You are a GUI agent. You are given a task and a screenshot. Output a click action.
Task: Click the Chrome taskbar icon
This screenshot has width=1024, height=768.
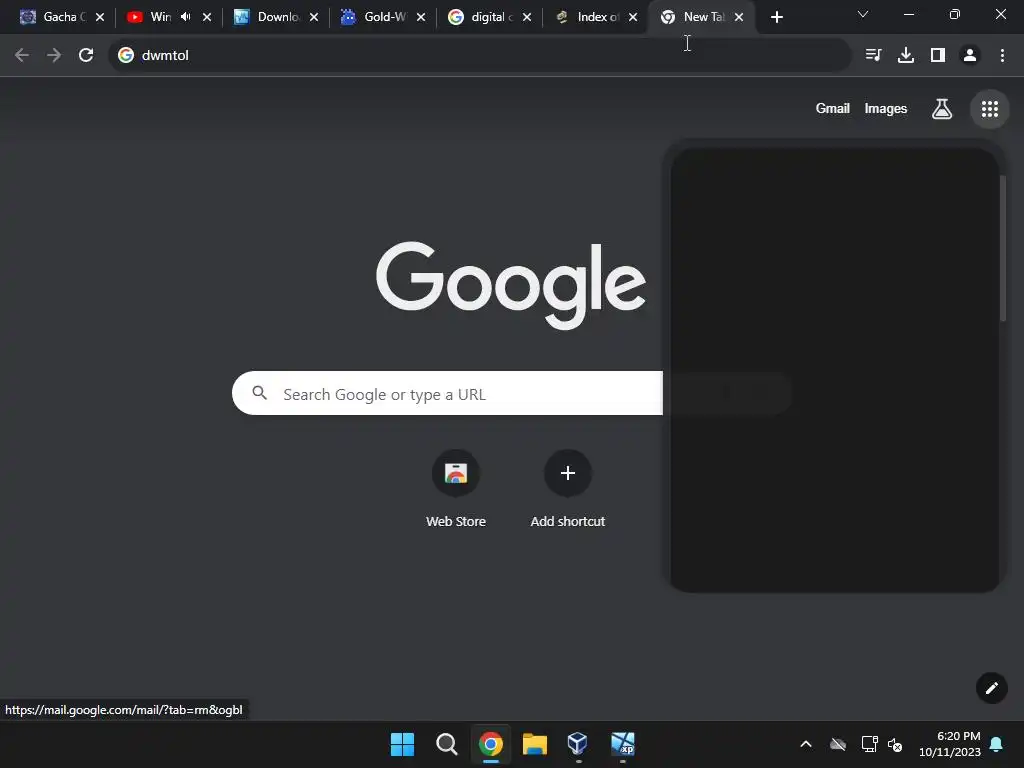[490, 744]
